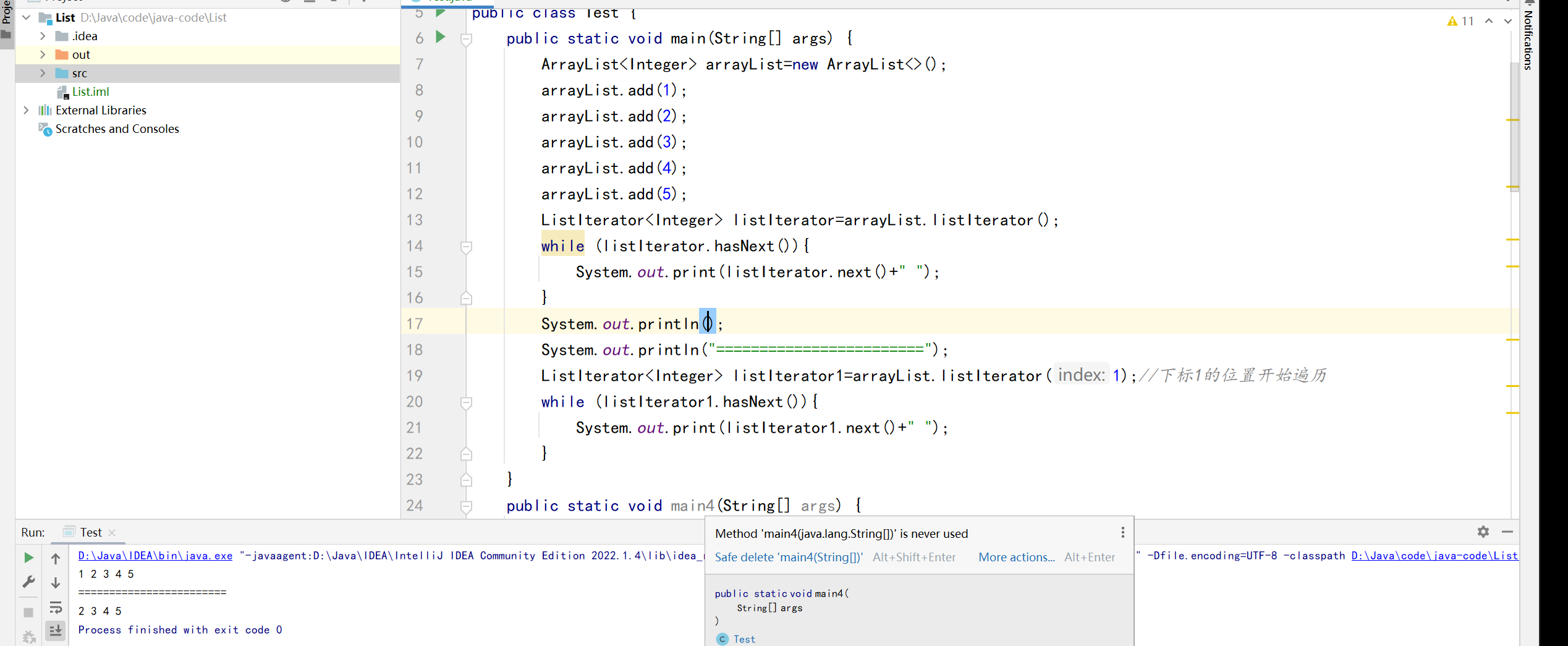This screenshot has width=1568, height=646.
Task: Run main method from gutter on line 6
Action: pyautogui.click(x=440, y=37)
